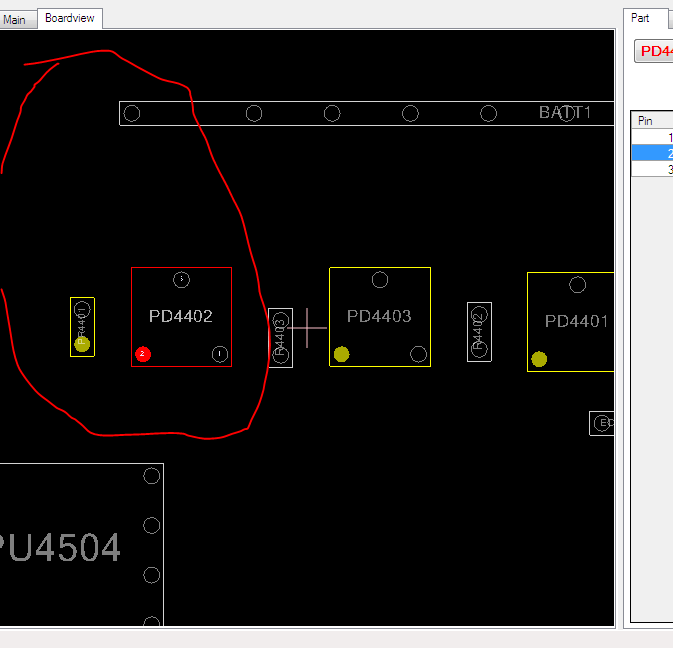Select the upper unfilled pin of PR4401

point(82,309)
